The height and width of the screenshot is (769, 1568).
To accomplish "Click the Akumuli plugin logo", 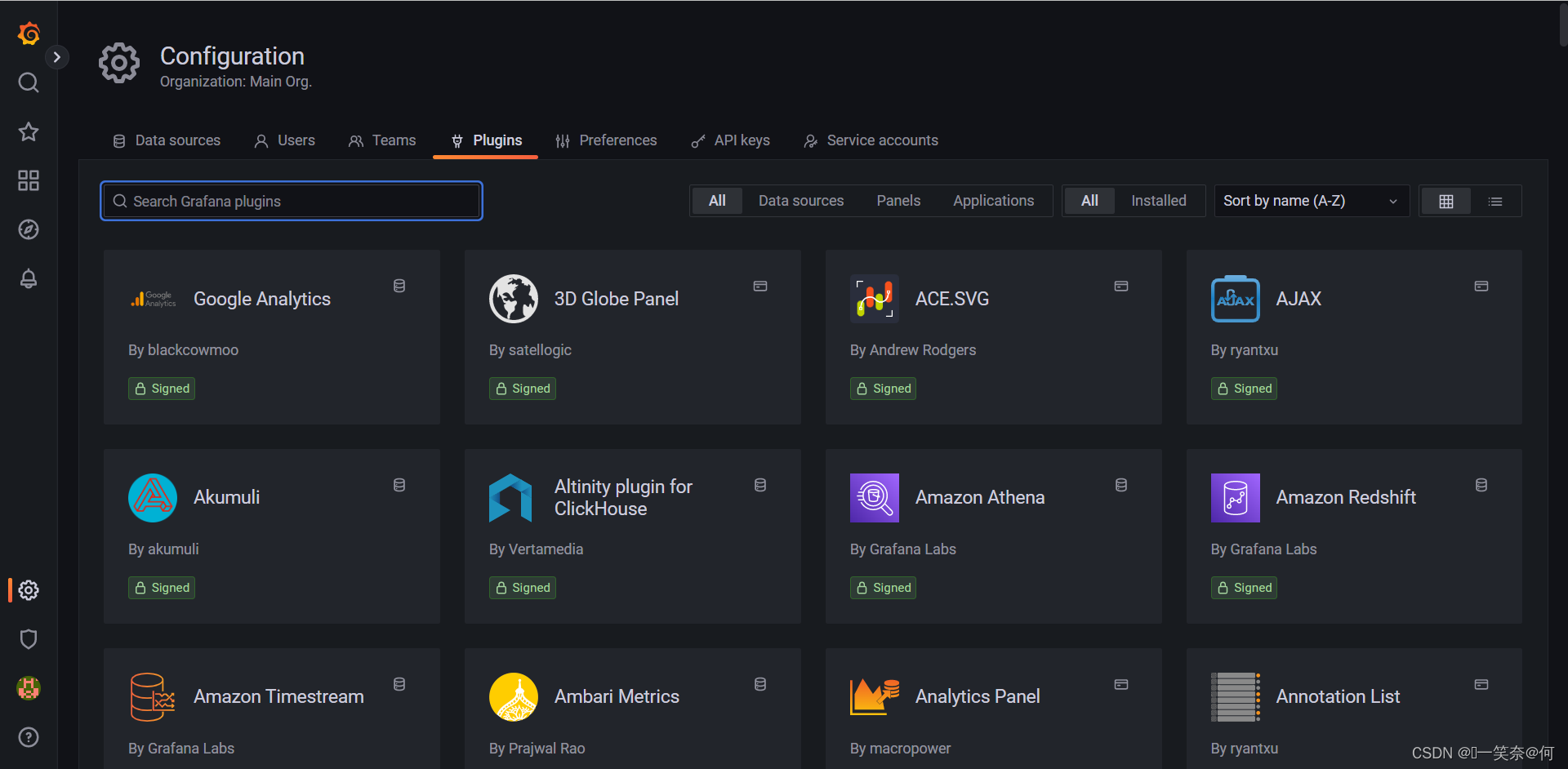I will (153, 498).
